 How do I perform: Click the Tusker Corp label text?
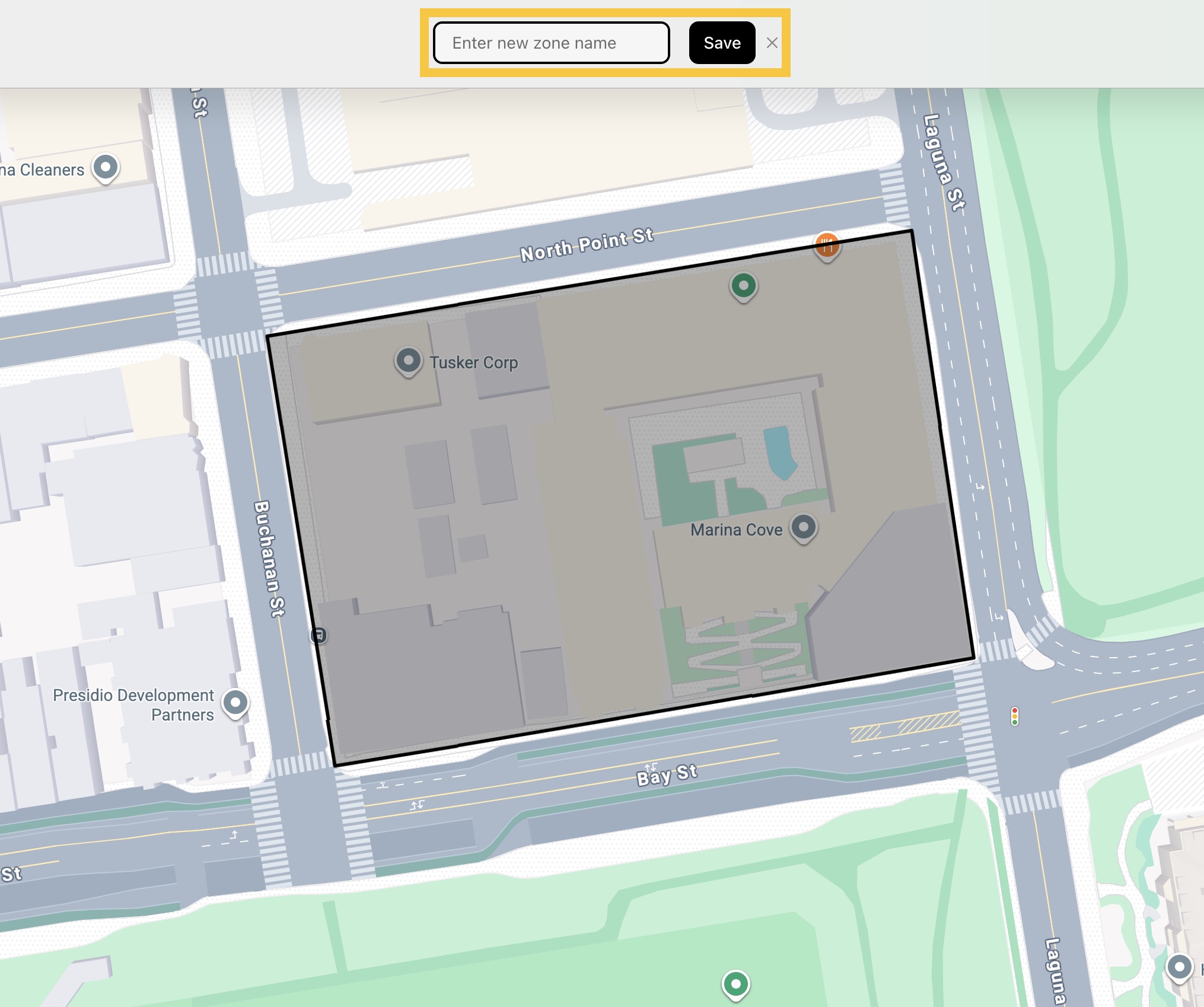pos(473,362)
